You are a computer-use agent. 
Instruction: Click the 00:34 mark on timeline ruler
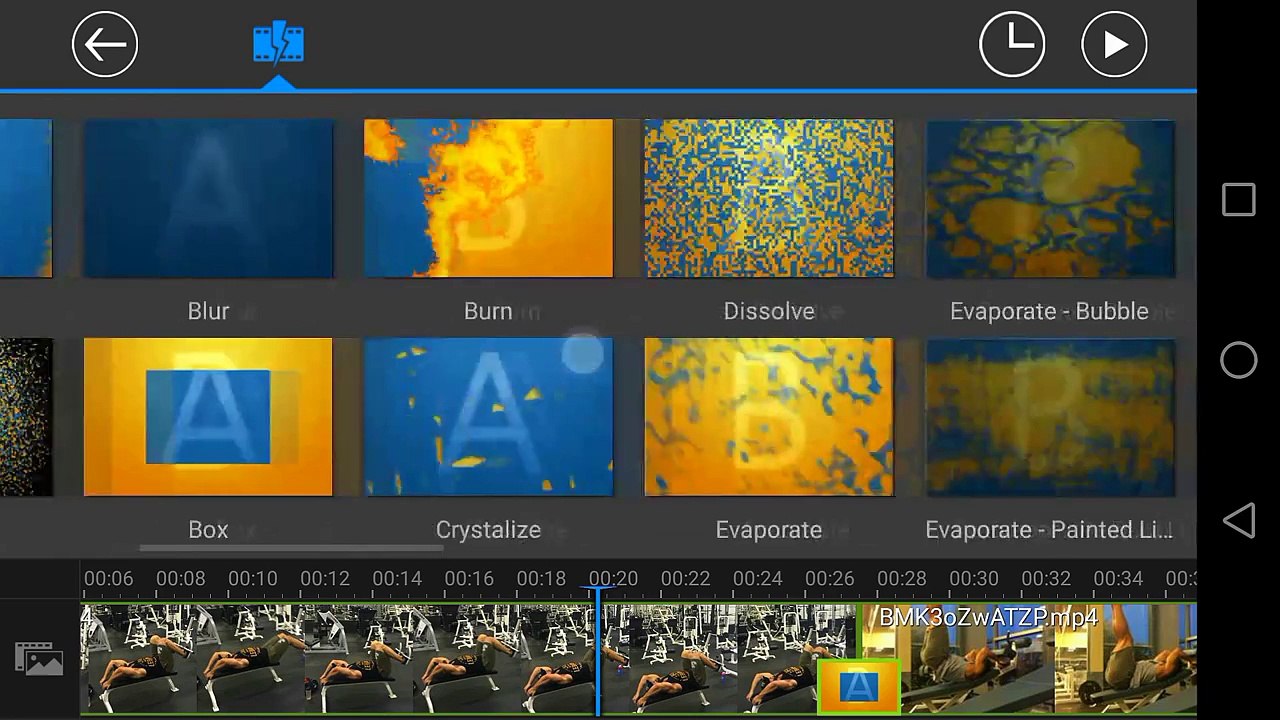pos(1118,579)
